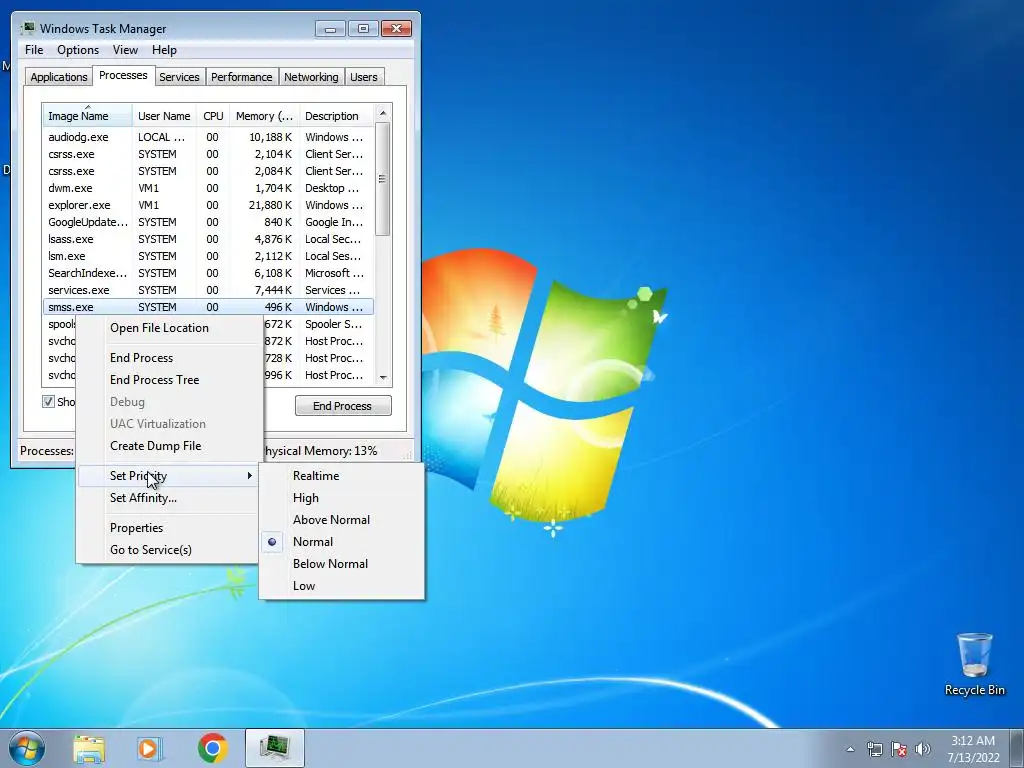
Task: Click Open File Location in context menu
Action: click(168, 328)
